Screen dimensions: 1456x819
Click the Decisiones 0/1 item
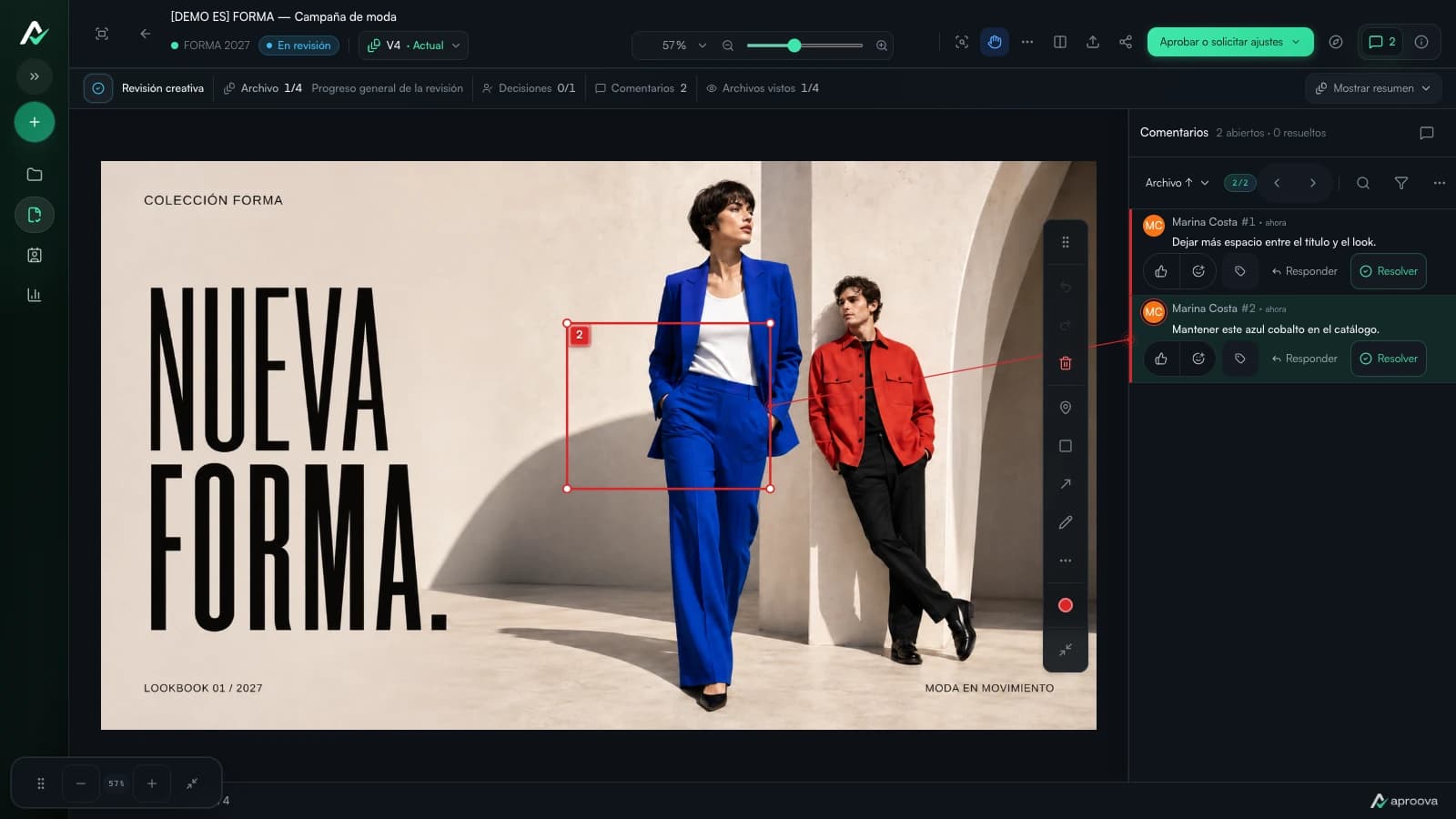[529, 88]
